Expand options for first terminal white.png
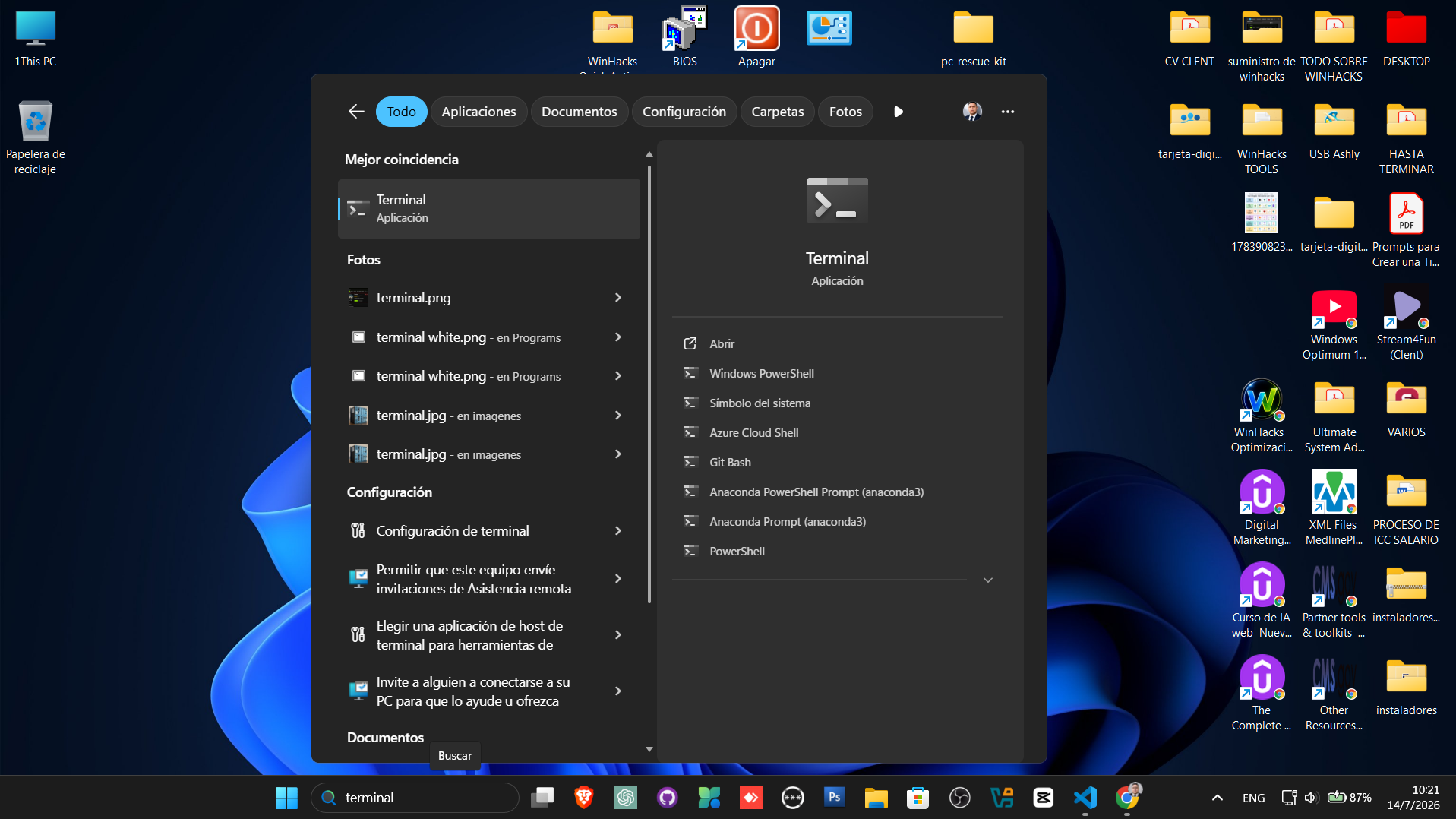Viewport: 1456px width, 819px height. click(x=618, y=337)
